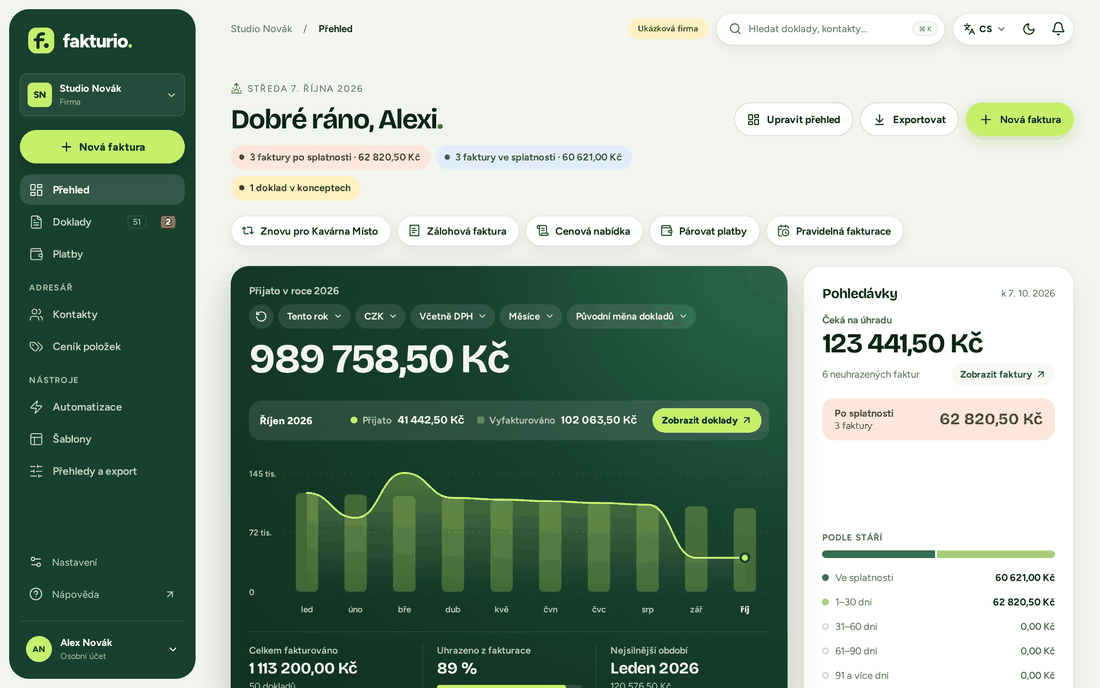The image size is (1100, 688).
Task: Open Měsíce grouping dropdown
Action: pyautogui.click(x=530, y=316)
